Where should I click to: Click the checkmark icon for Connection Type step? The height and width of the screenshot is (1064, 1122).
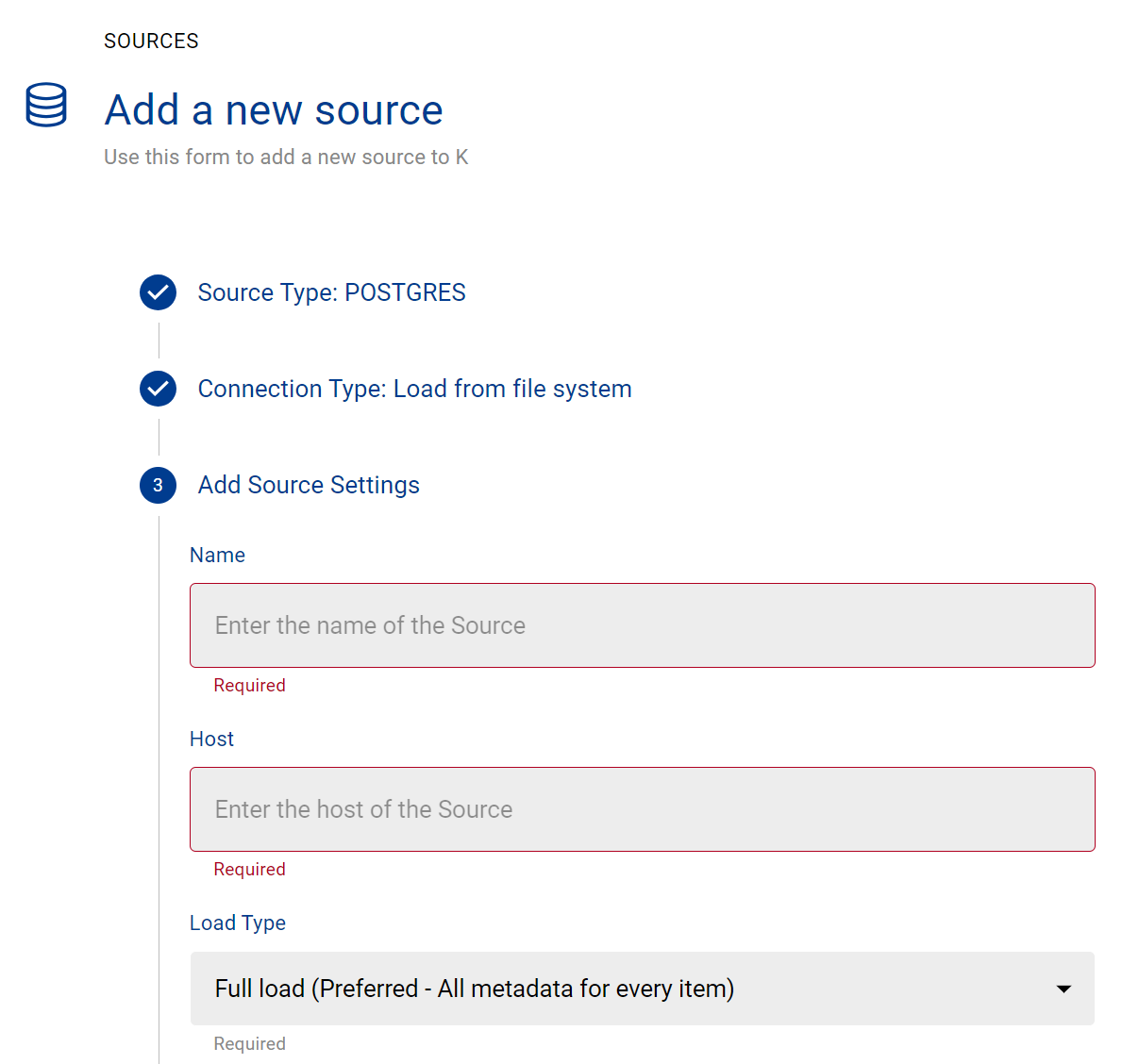point(158,389)
